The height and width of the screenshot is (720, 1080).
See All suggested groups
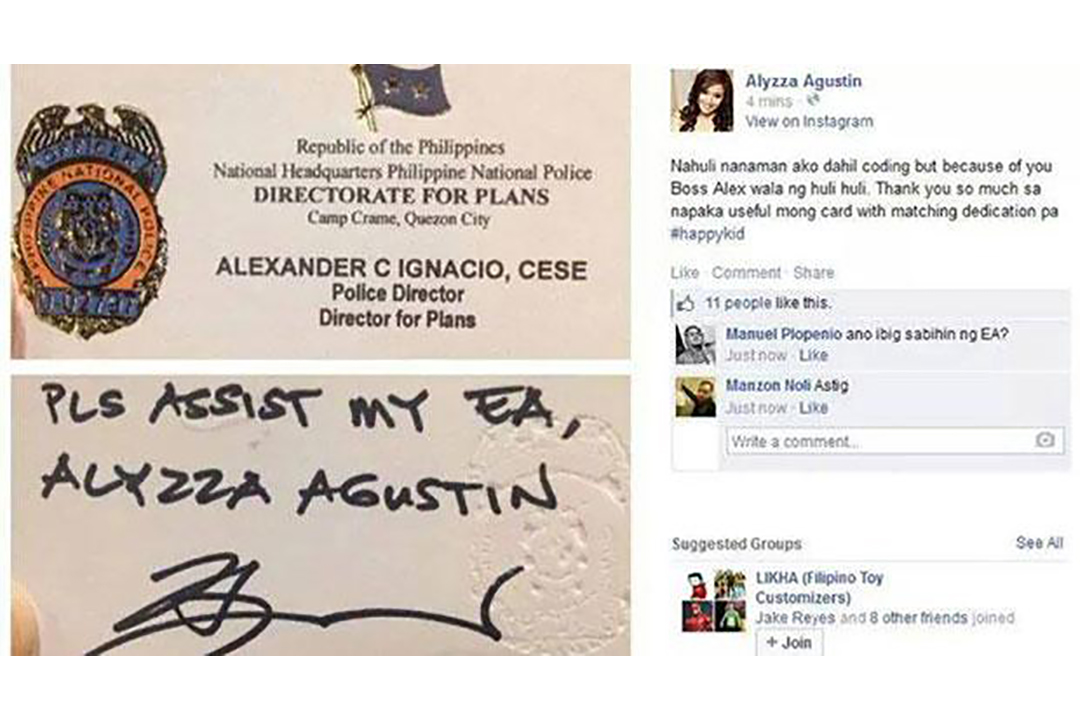coord(1039,543)
